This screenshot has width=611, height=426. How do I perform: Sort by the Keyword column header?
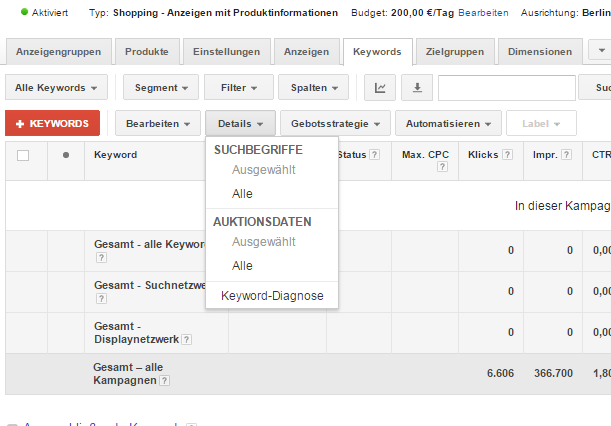(x=115, y=155)
